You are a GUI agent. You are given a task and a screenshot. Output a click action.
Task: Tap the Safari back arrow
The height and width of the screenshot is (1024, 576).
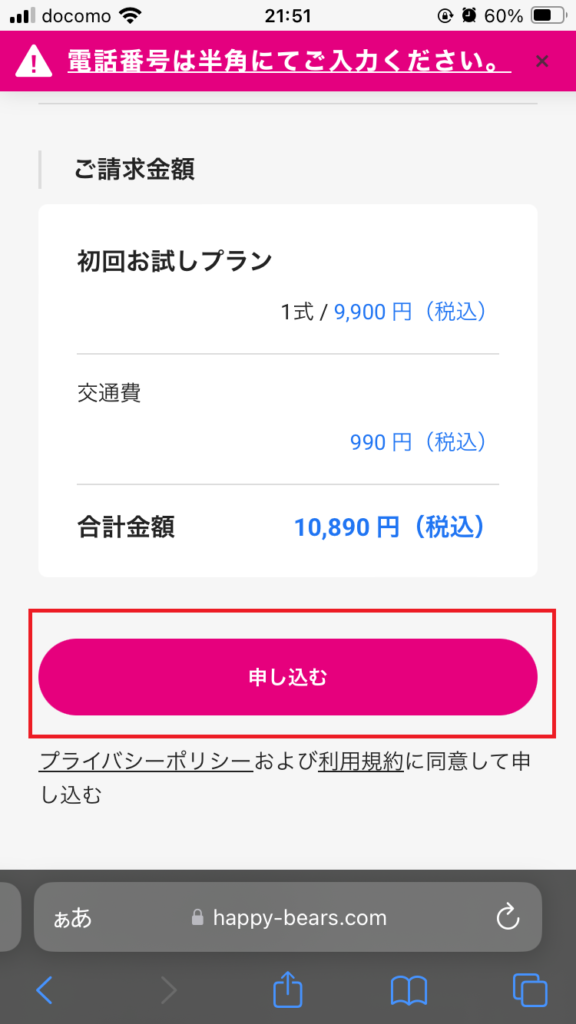coord(44,991)
